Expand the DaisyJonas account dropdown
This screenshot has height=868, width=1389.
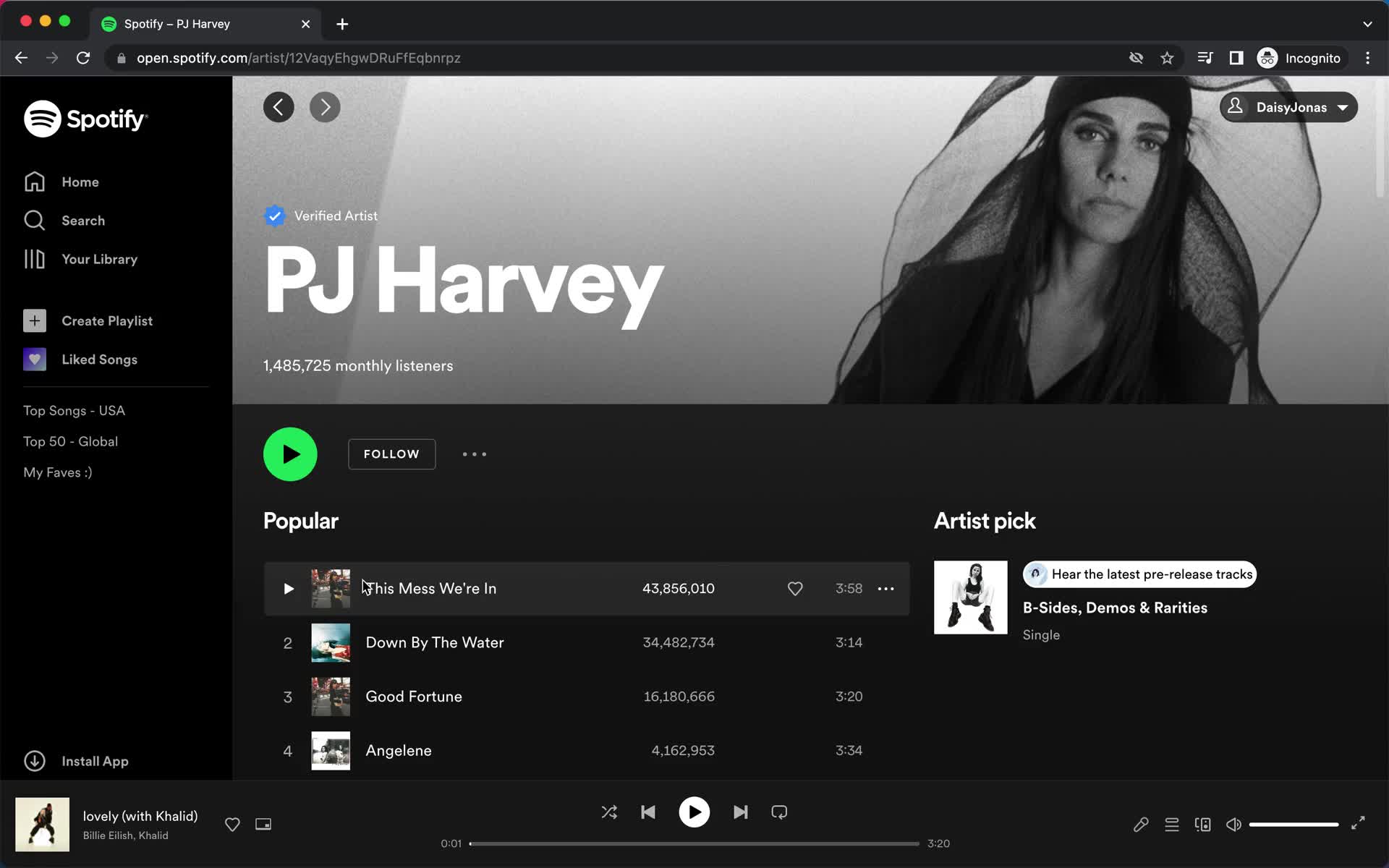(x=1290, y=107)
